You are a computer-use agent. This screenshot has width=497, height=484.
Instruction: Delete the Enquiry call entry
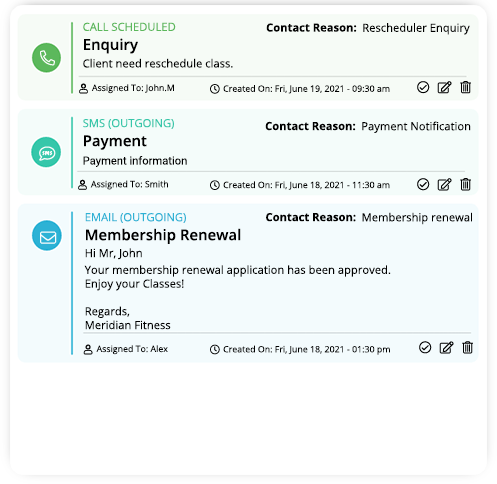[x=465, y=87]
